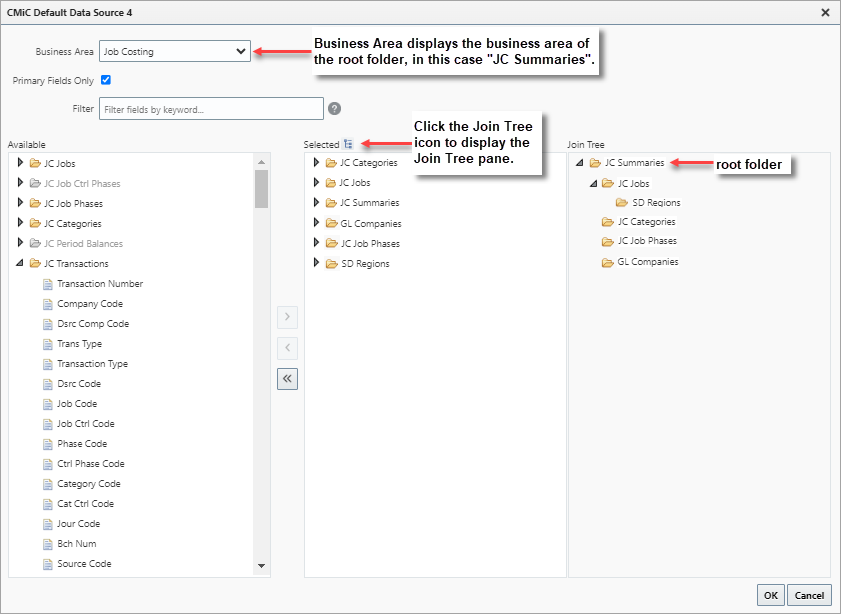Click JC Period Balances folder icon
The width and height of the screenshot is (841, 614).
click(35, 243)
